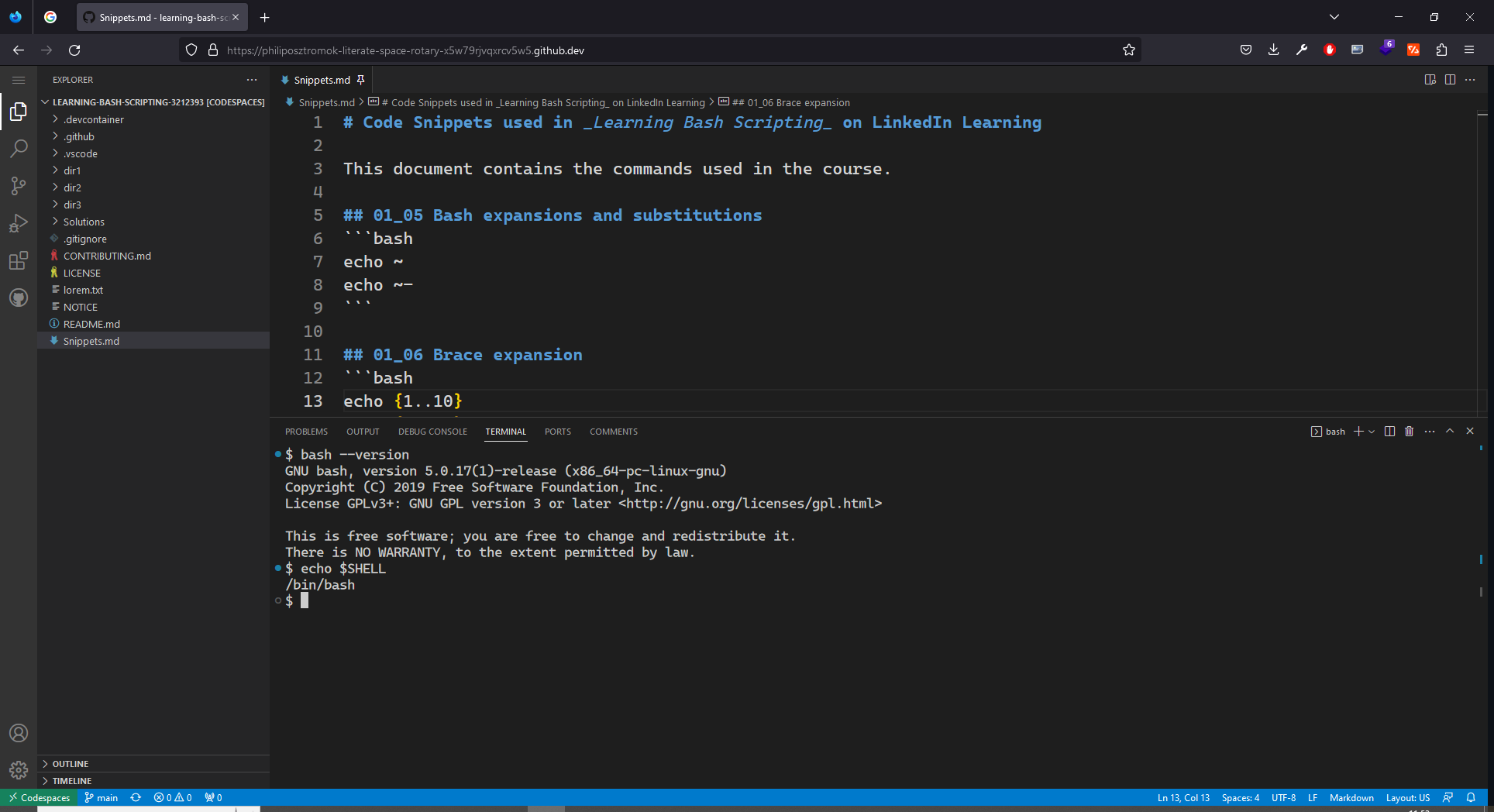Open the .gitignore file
The height and width of the screenshot is (812, 1494).
pos(153,239)
